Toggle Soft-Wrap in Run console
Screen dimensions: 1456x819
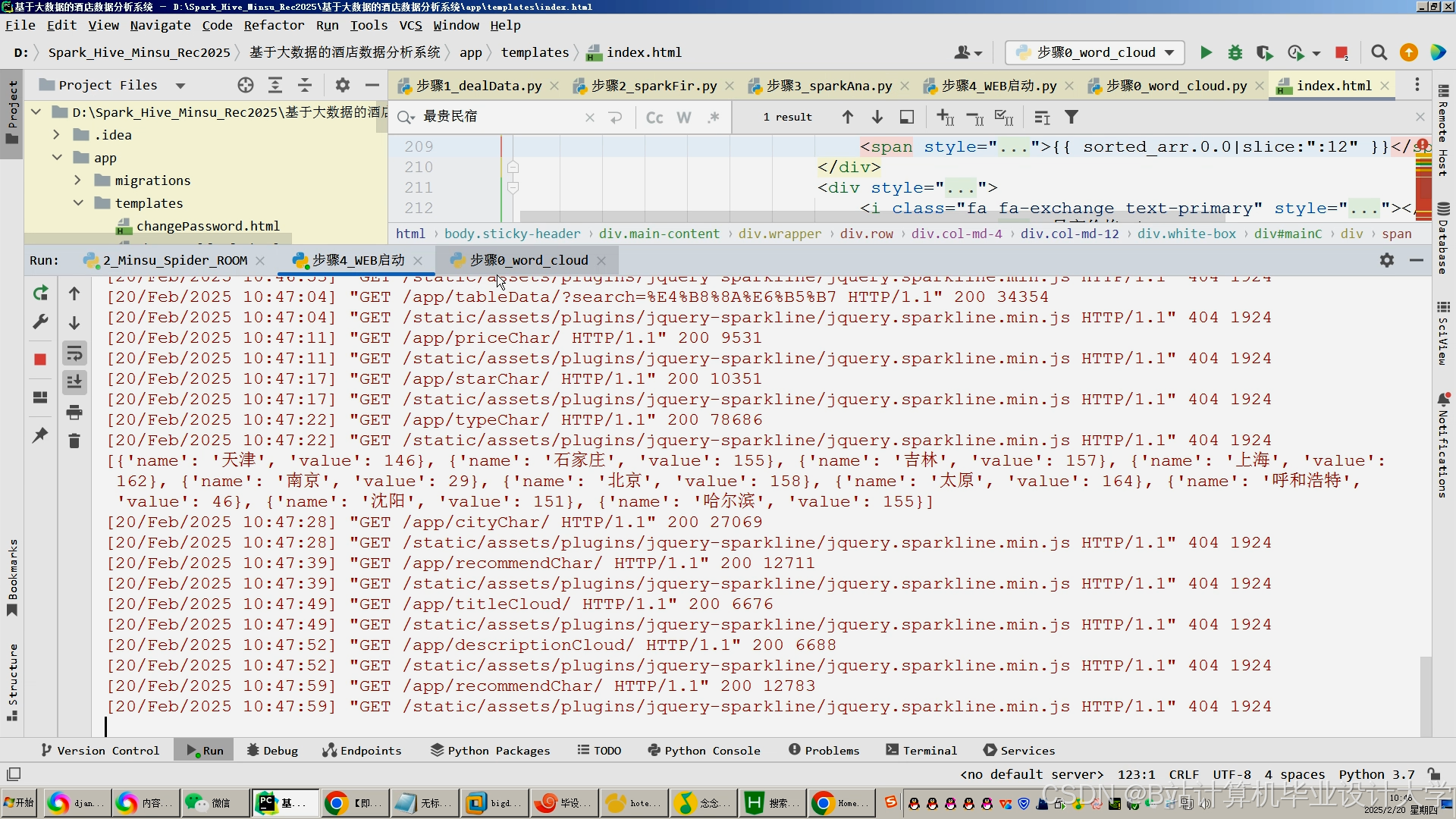tap(74, 353)
